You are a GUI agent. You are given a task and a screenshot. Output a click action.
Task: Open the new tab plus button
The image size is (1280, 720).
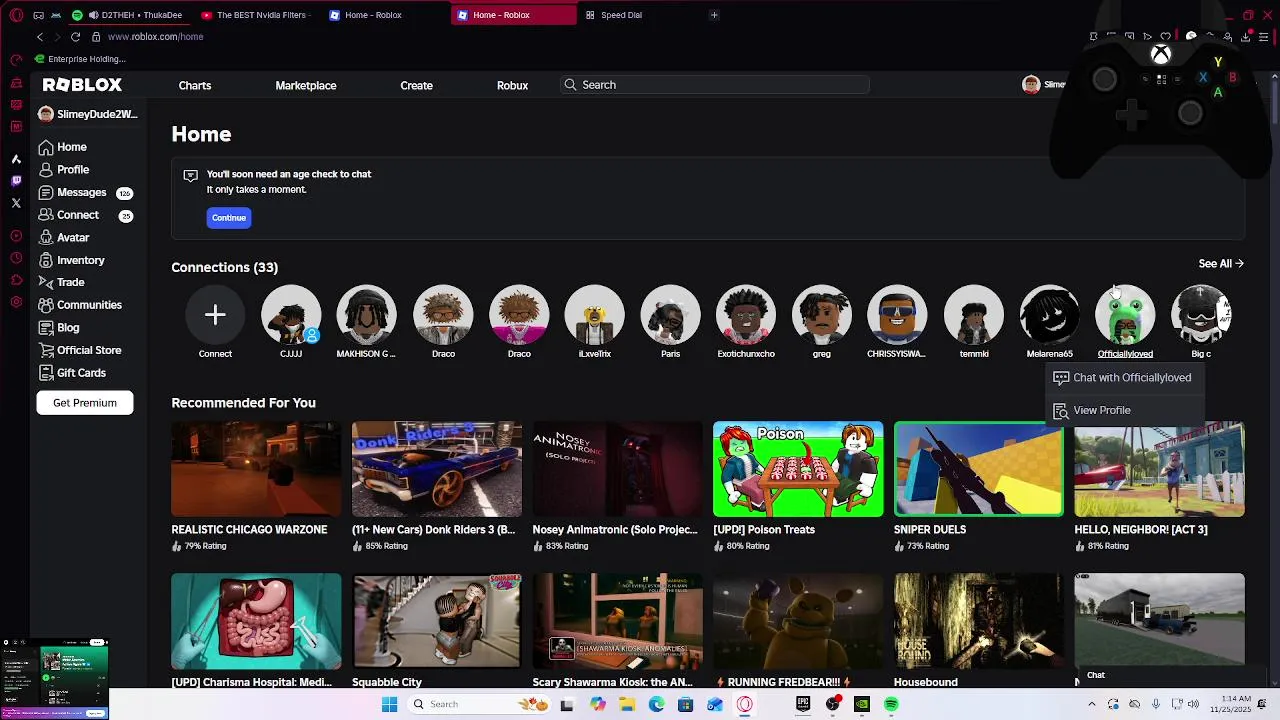coord(713,15)
